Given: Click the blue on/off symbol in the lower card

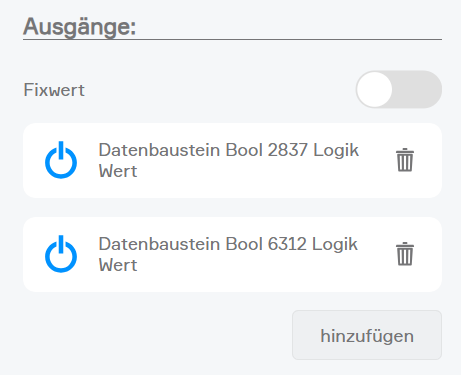Looking at the screenshot, I should pos(61,254).
